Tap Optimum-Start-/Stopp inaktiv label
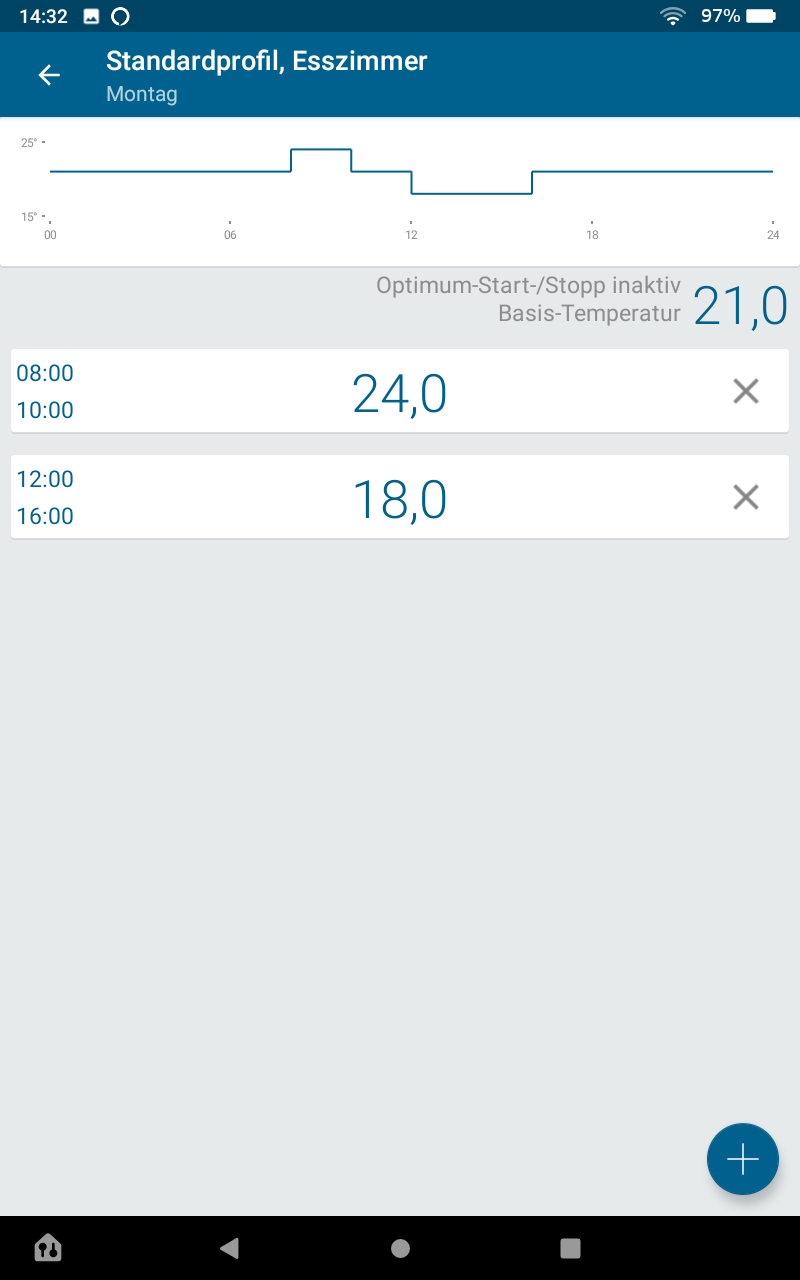Screen dimensions: 800x1280 tap(528, 285)
